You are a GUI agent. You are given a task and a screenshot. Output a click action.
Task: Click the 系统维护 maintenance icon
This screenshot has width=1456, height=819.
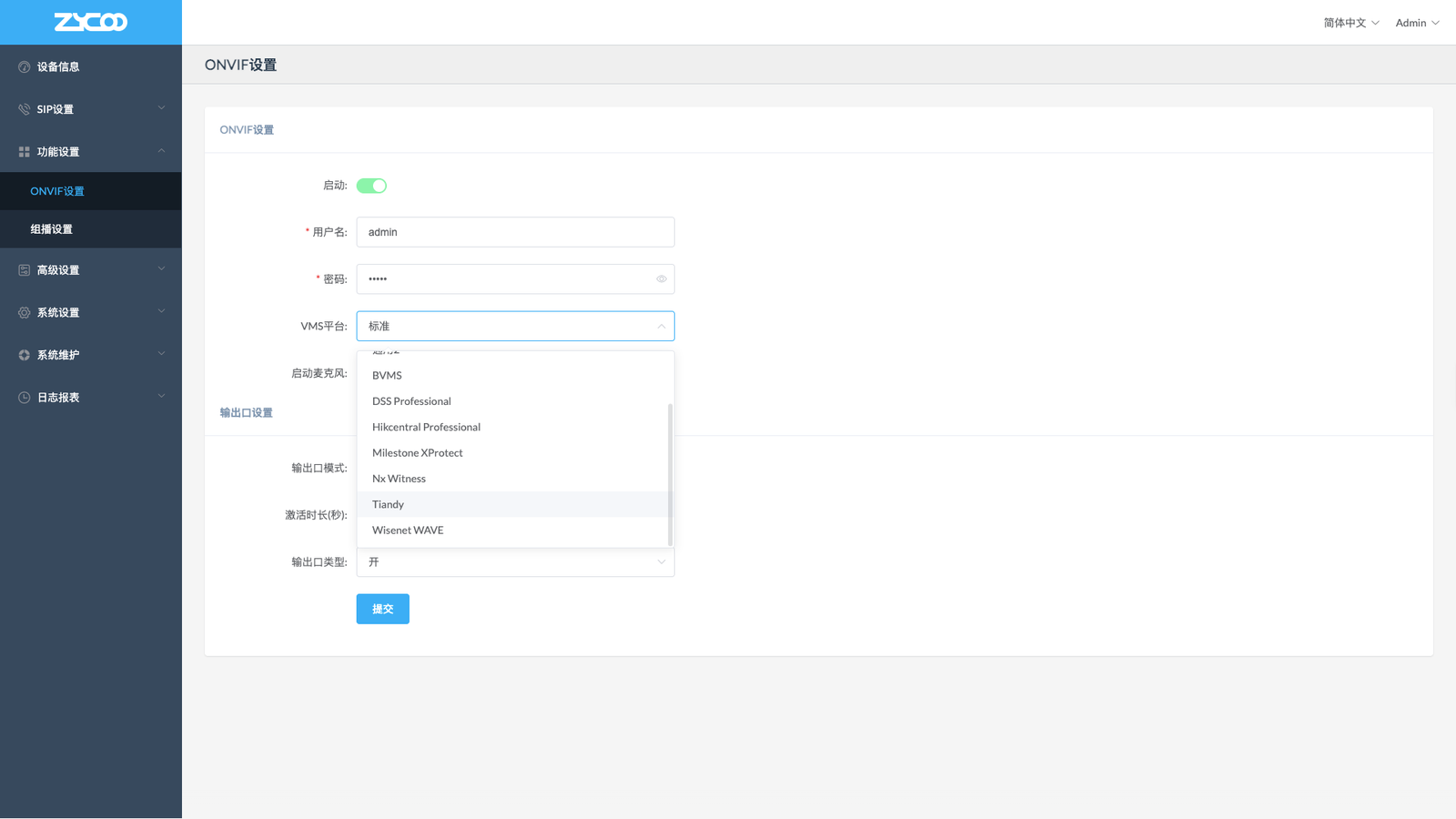click(x=25, y=355)
